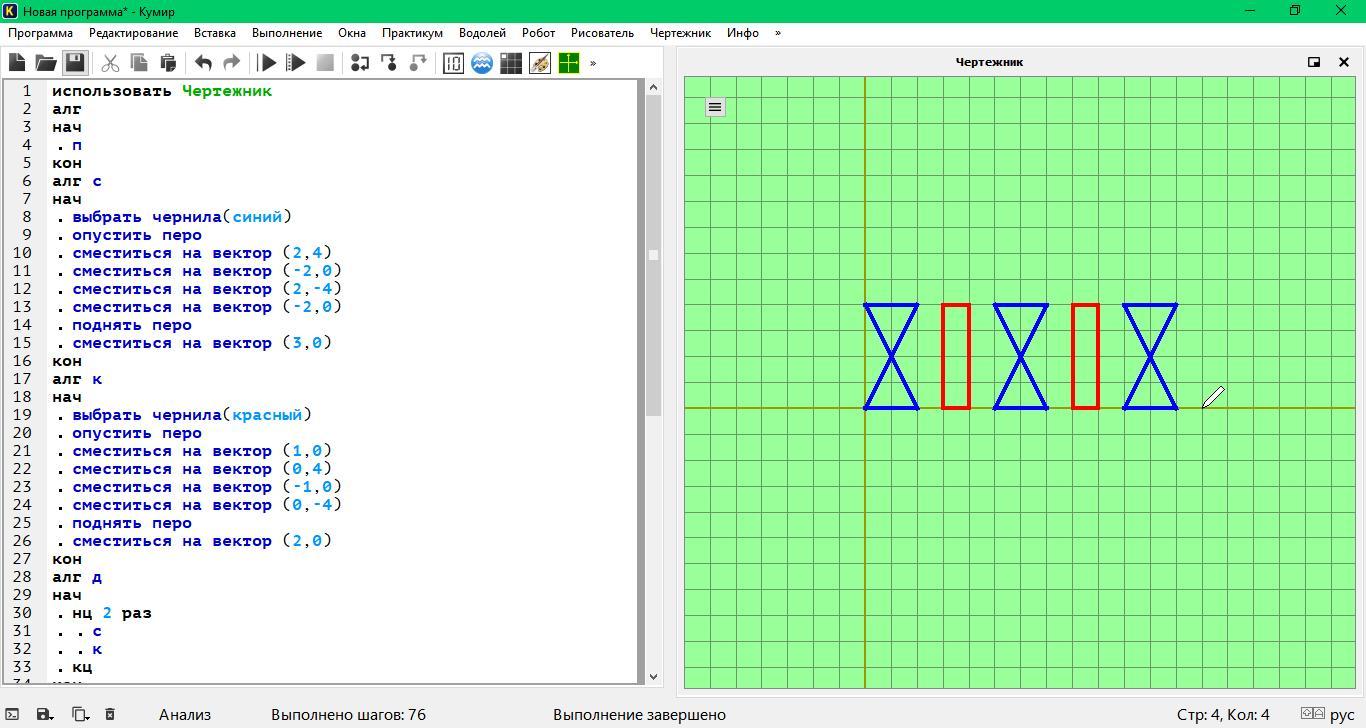
Task: Open the Выполнение menu
Action: pyautogui.click(x=287, y=33)
